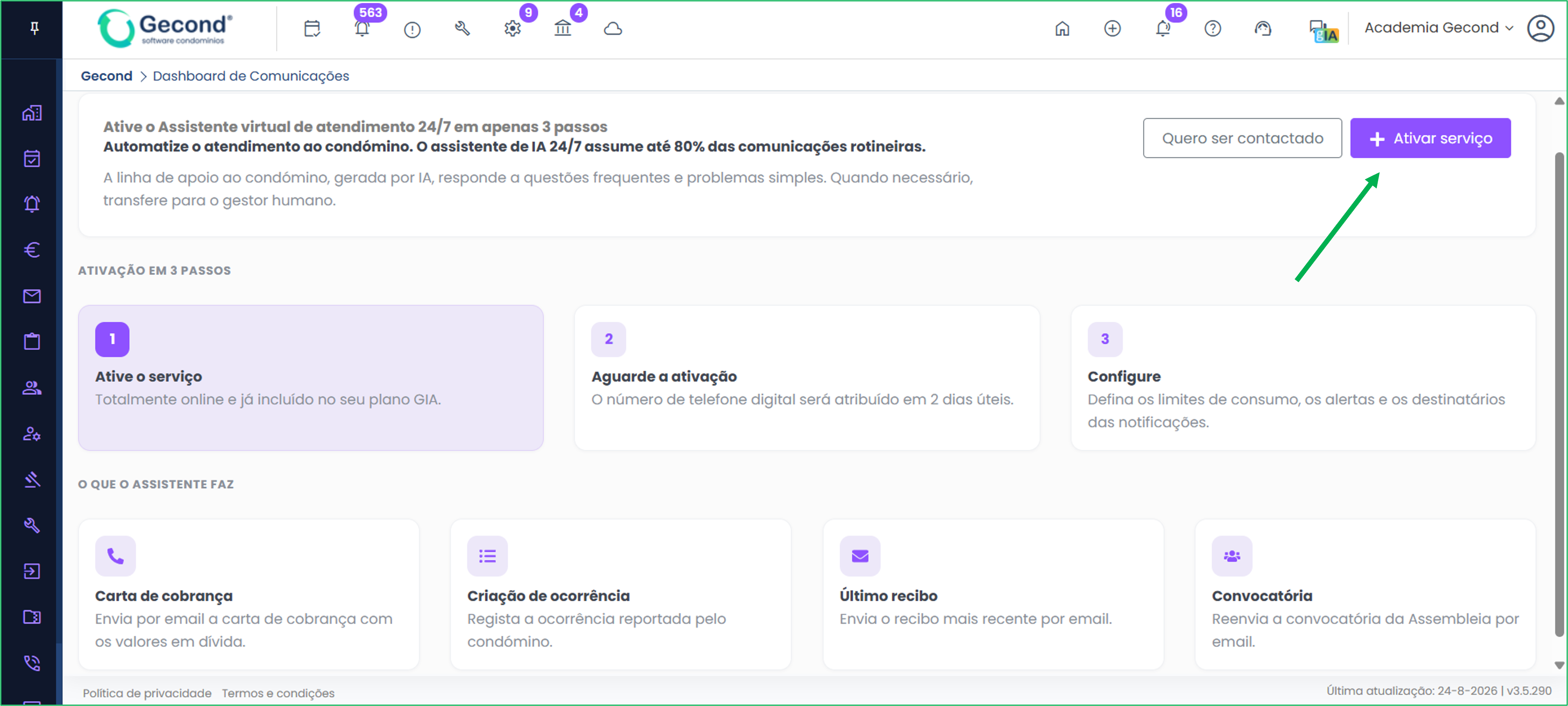This screenshot has height=706, width=1568.
Task: Click the Ativar serviço button
Action: tap(1430, 138)
